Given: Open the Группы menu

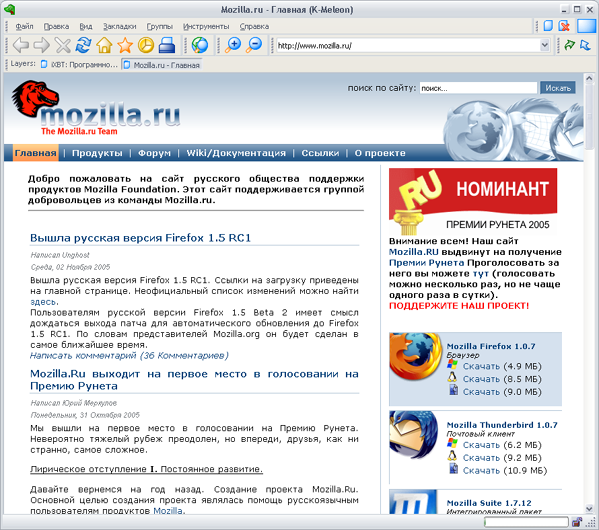Looking at the screenshot, I should 160,26.
